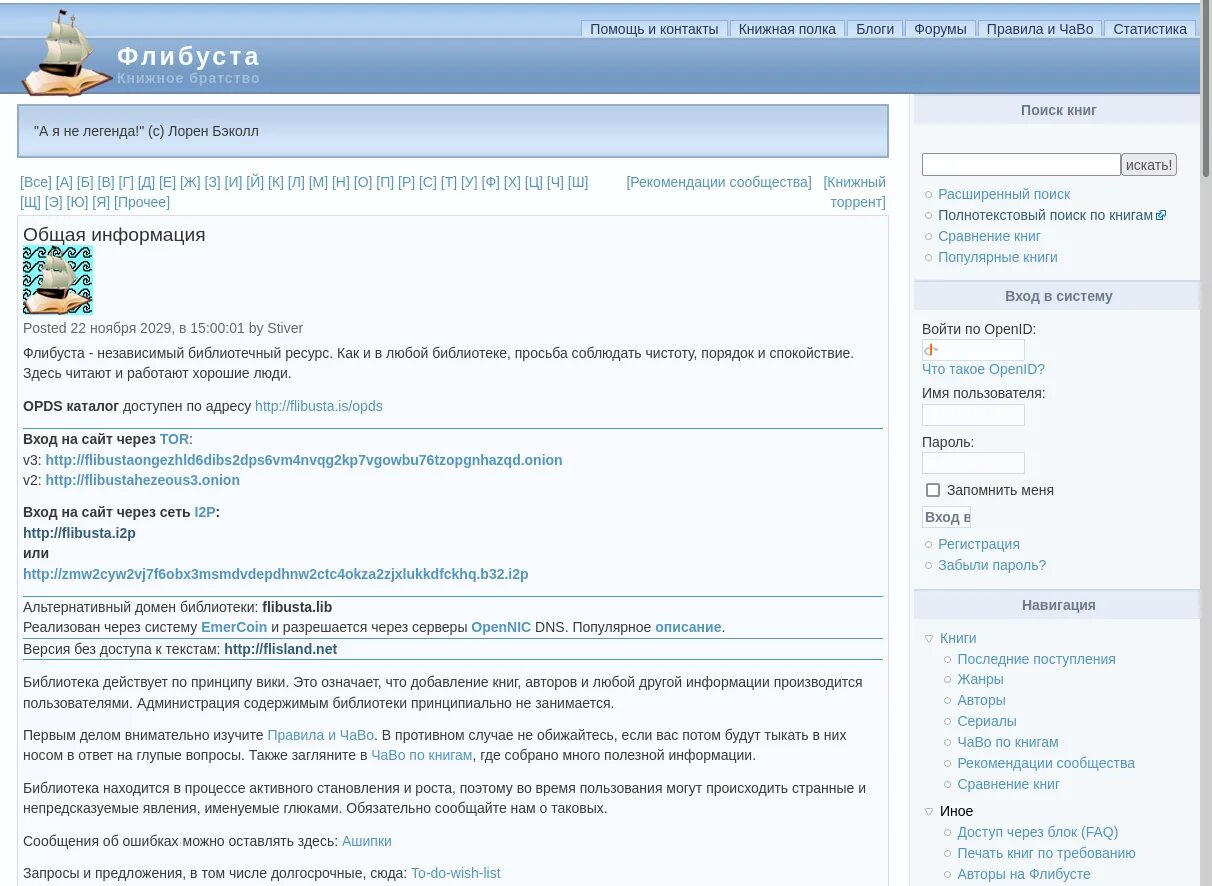Open Полнотекстовый поиск по книгам link
This screenshot has height=886, width=1212.
pyautogui.click(x=1045, y=215)
